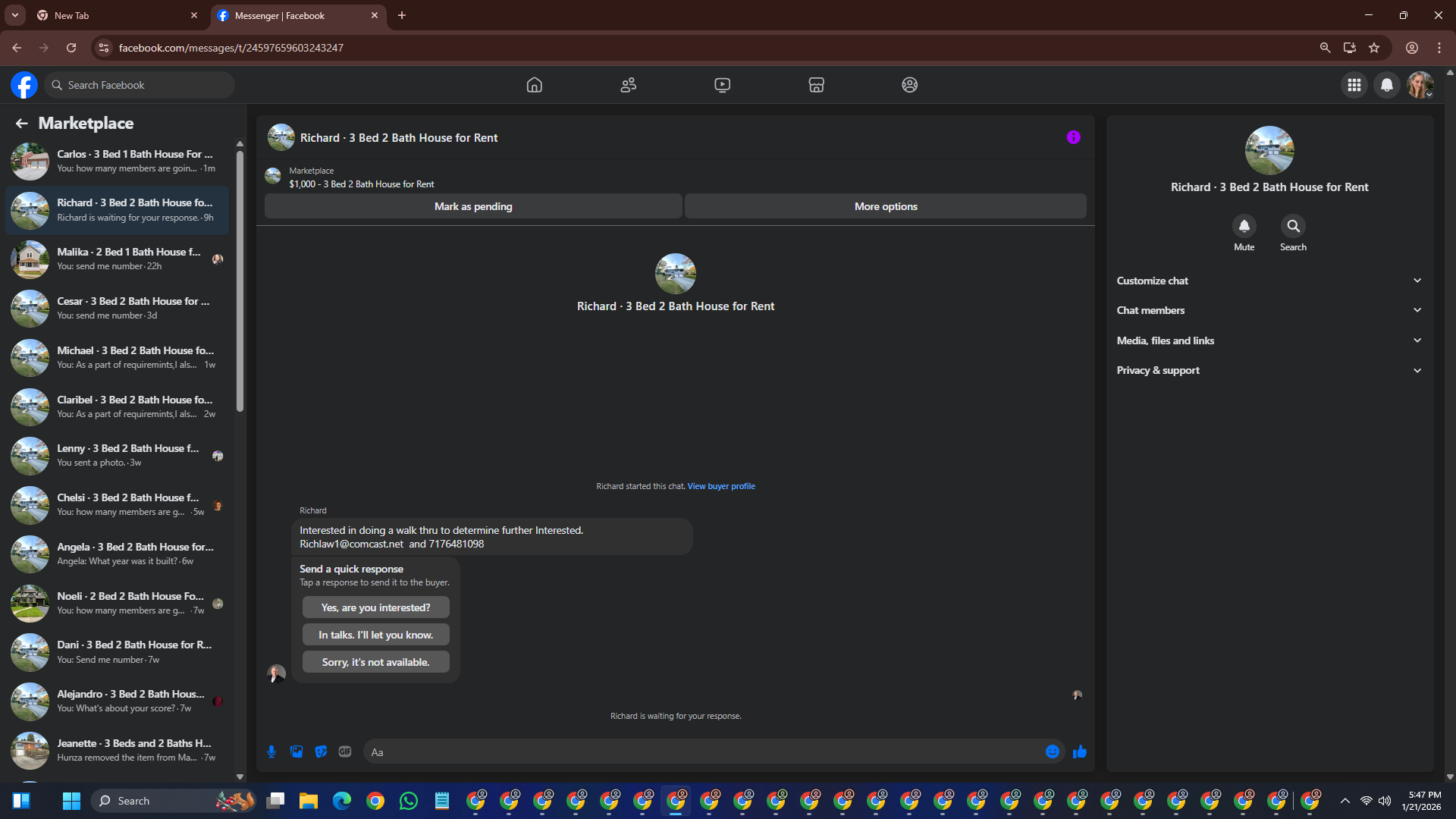Open the Facebook Marketplace nav icon
This screenshot has width=1456, height=819.
(816, 85)
